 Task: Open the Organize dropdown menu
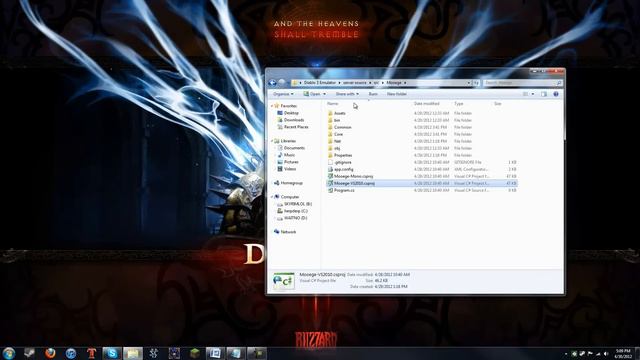click(x=283, y=94)
